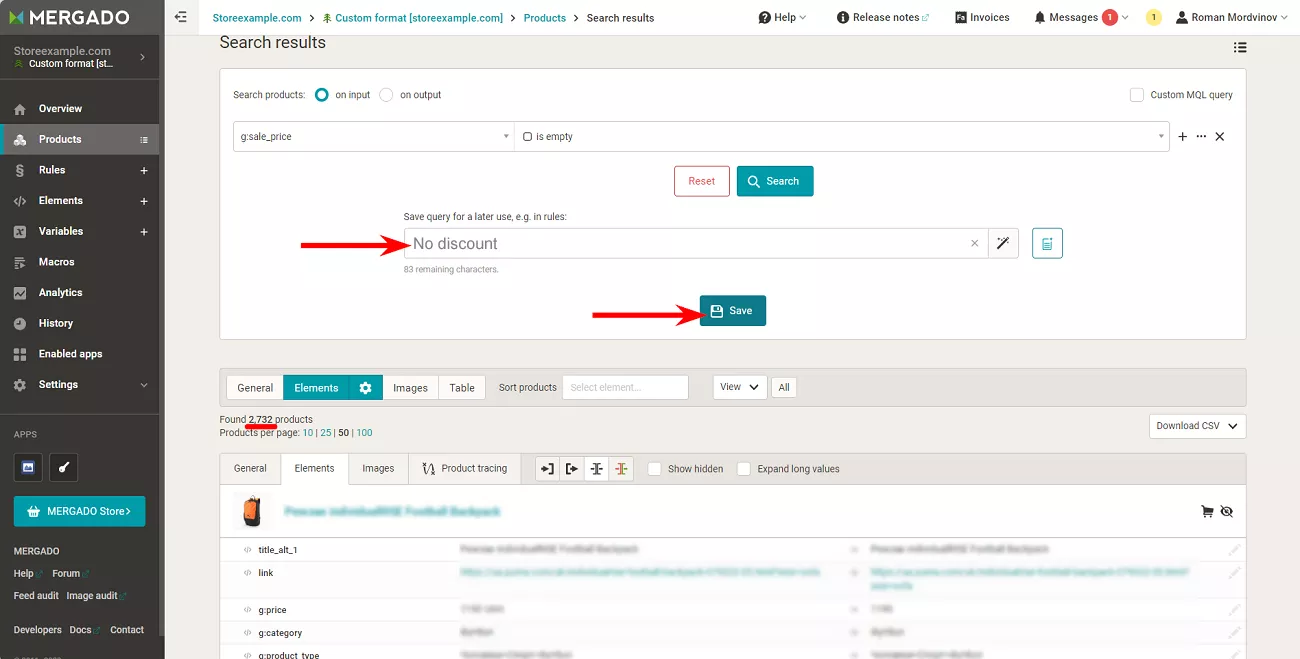
Task: Open the key-like app tile in Apps
Action: (x=63, y=467)
